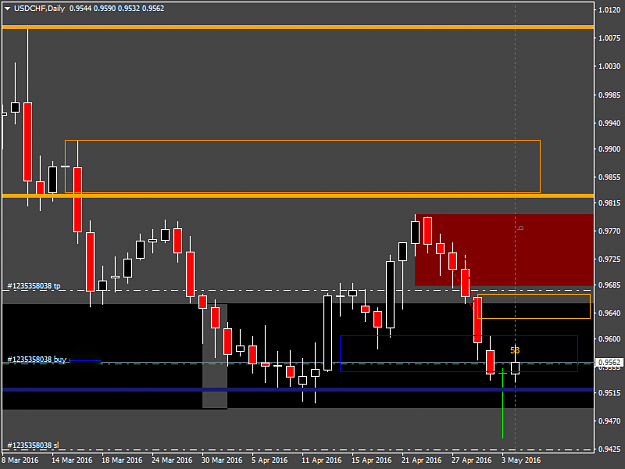Click the 0.9815 price scale value
Screen dimensions: 625x469
609,203
